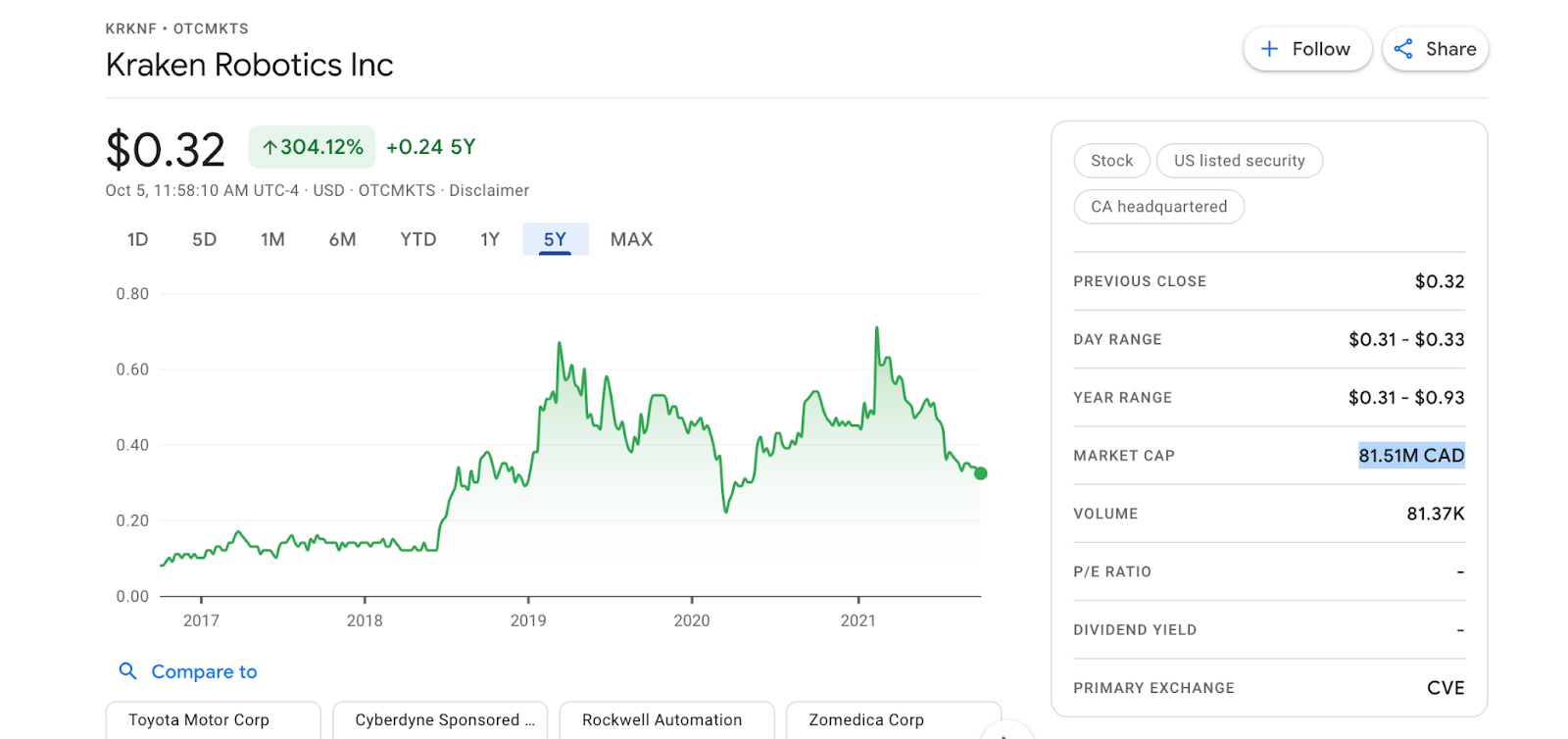Click the magnifier icon beside Compare to
This screenshot has width=1568, height=739.
127,670
